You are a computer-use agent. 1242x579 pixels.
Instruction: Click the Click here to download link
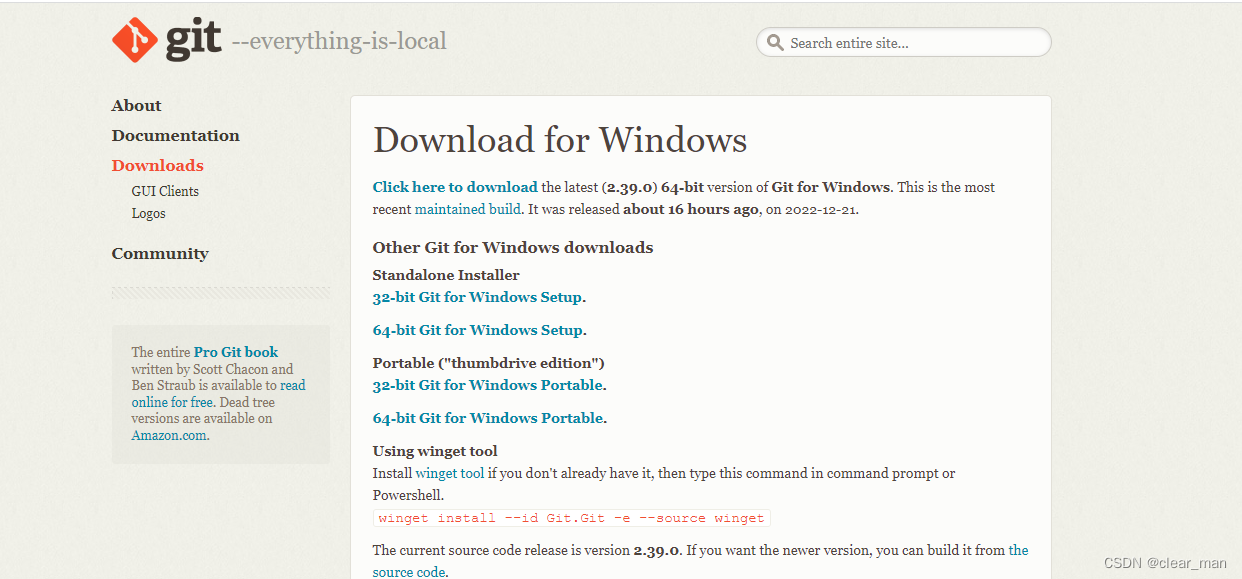[x=455, y=187]
